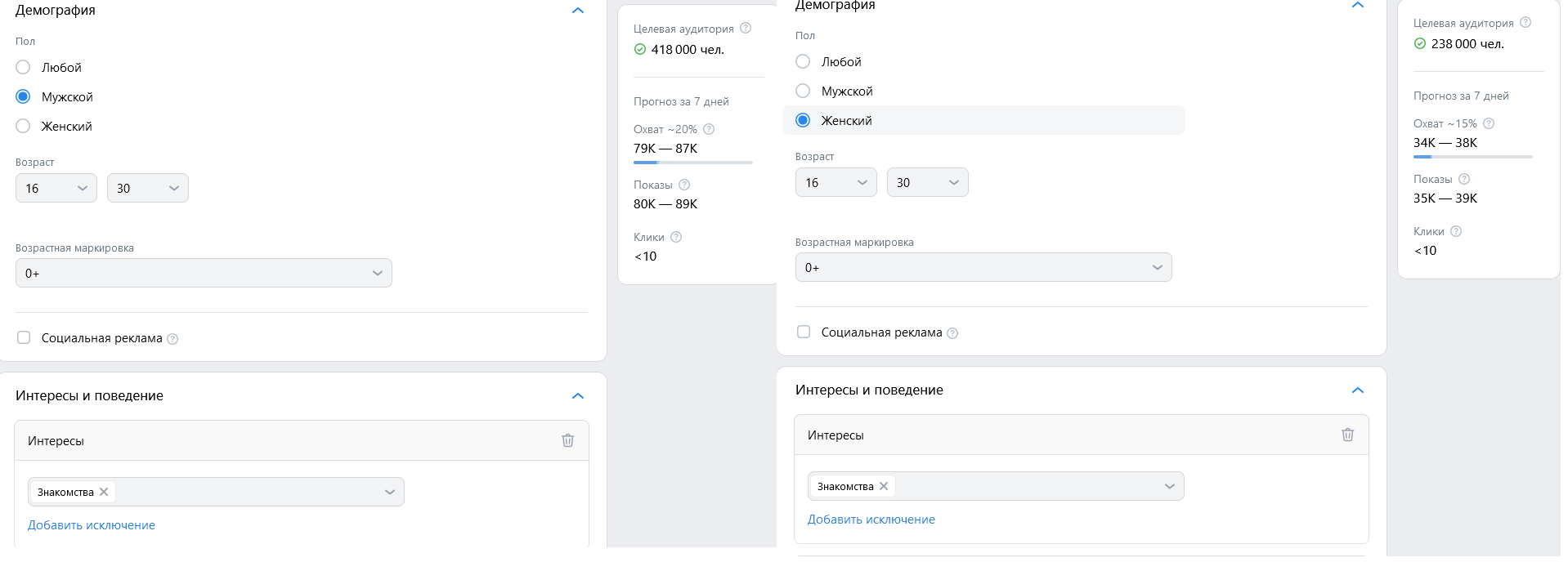Click Добавить исключение link in the Мужской-selected form
The image size is (1568, 562).
(x=92, y=525)
